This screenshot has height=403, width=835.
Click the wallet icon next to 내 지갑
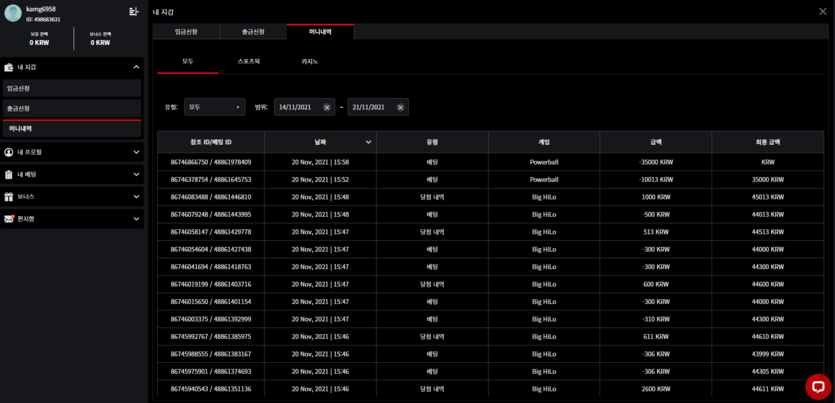[9, 67]
